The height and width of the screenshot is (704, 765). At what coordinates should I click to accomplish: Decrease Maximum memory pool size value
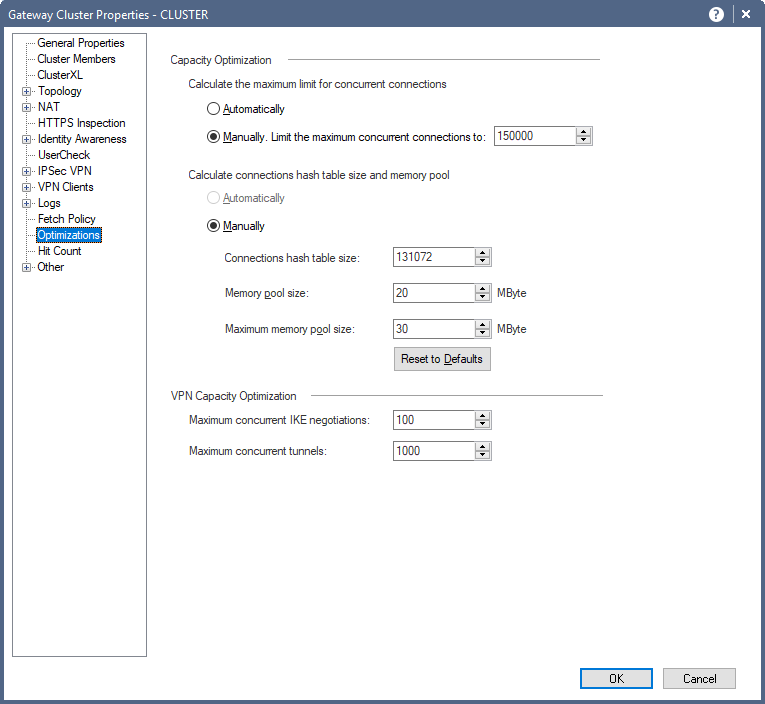[x=483, y=334]
